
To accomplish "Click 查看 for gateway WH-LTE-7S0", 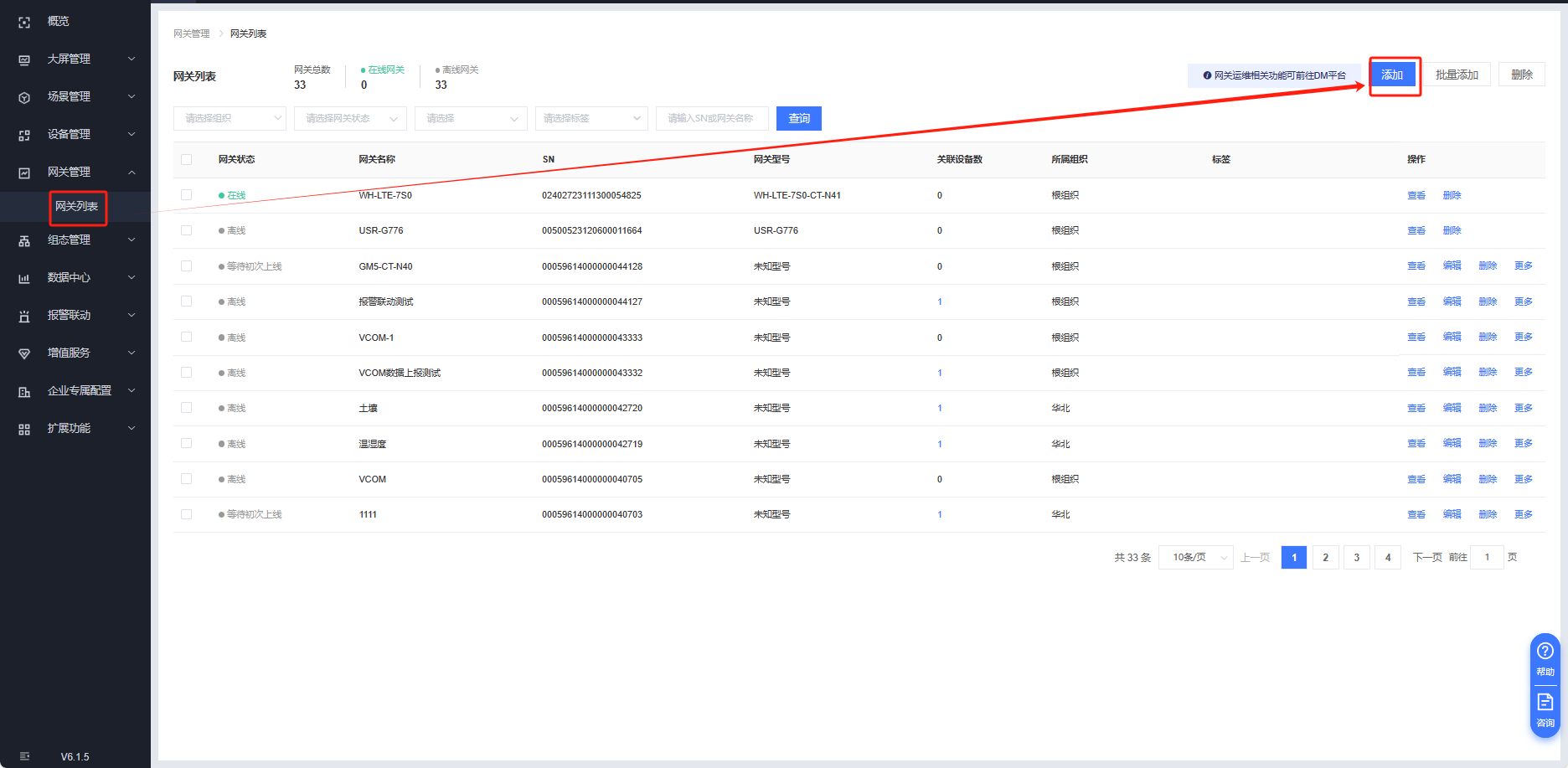I will pyautogui.click(x=1416, y=195).
